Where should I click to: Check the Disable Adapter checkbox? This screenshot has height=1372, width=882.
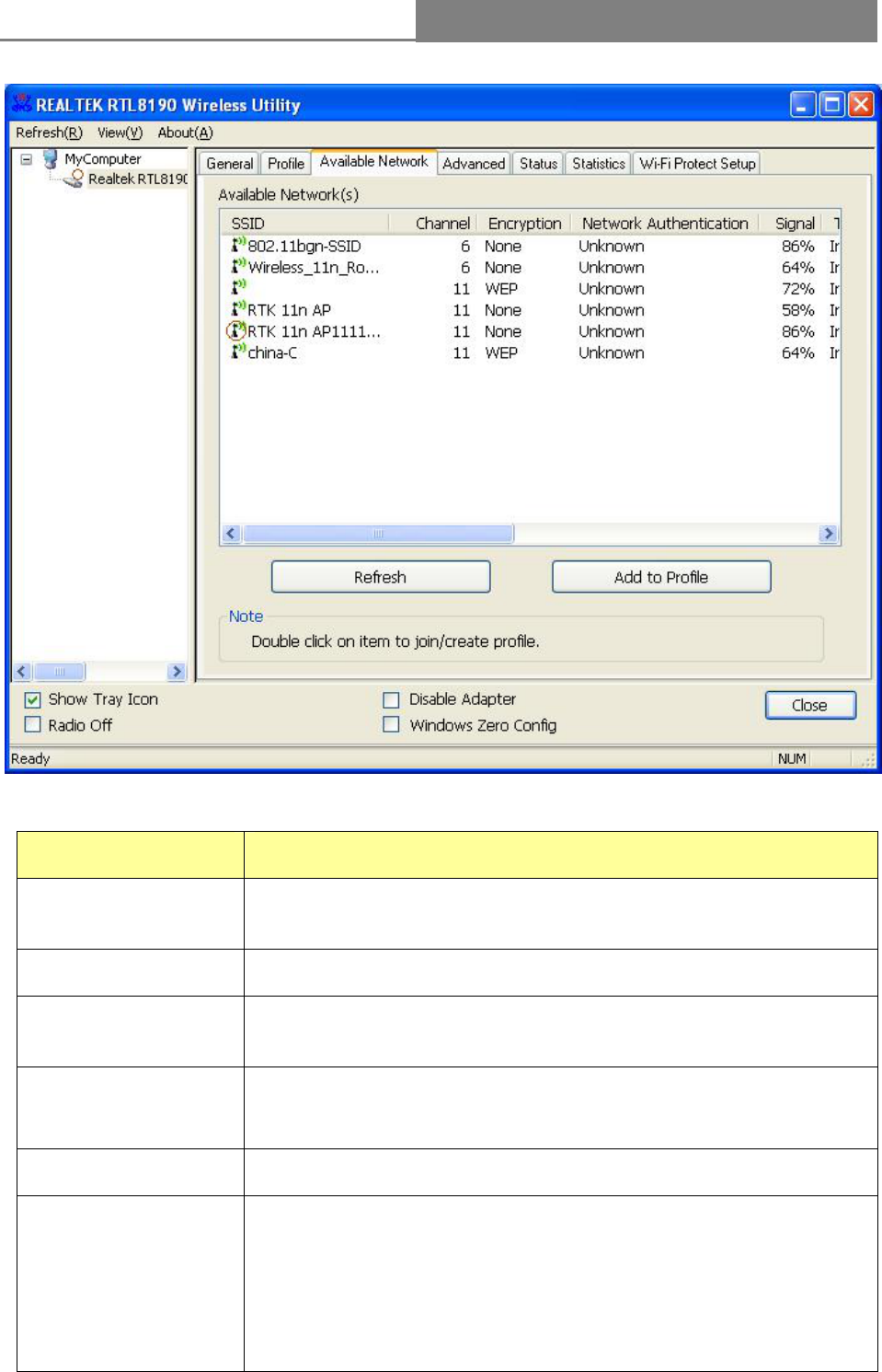coord(391,699)
